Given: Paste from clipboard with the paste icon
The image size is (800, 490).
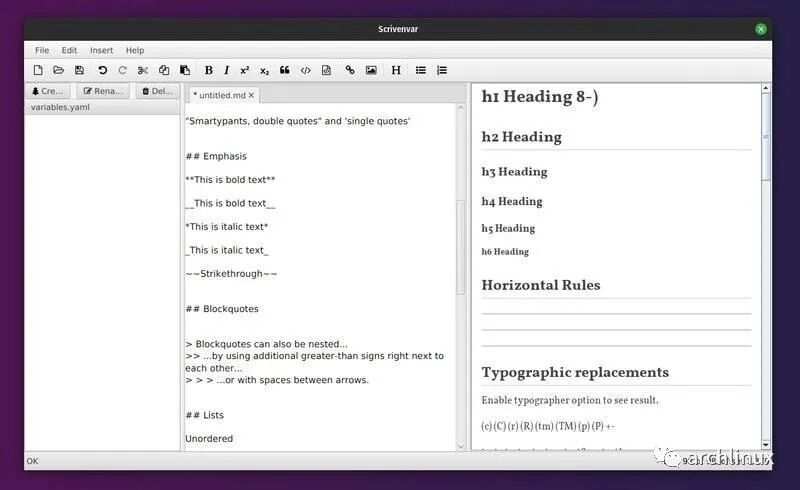Looking at the screenshot, I should [x=185, y=70].
